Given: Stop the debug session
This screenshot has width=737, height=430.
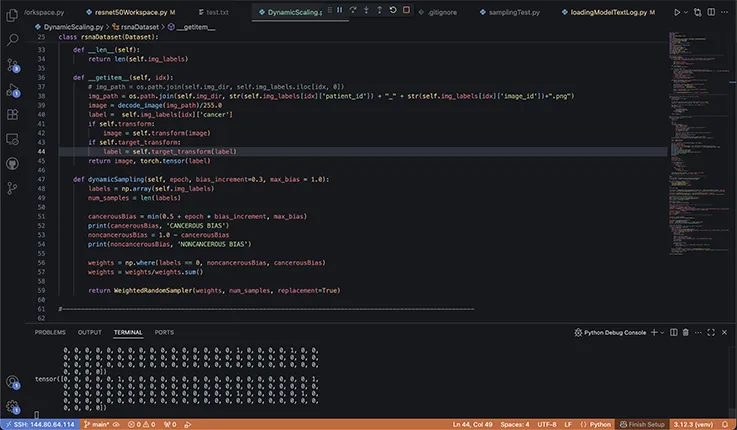Looking at the screenshot, I should coord(407,10).
